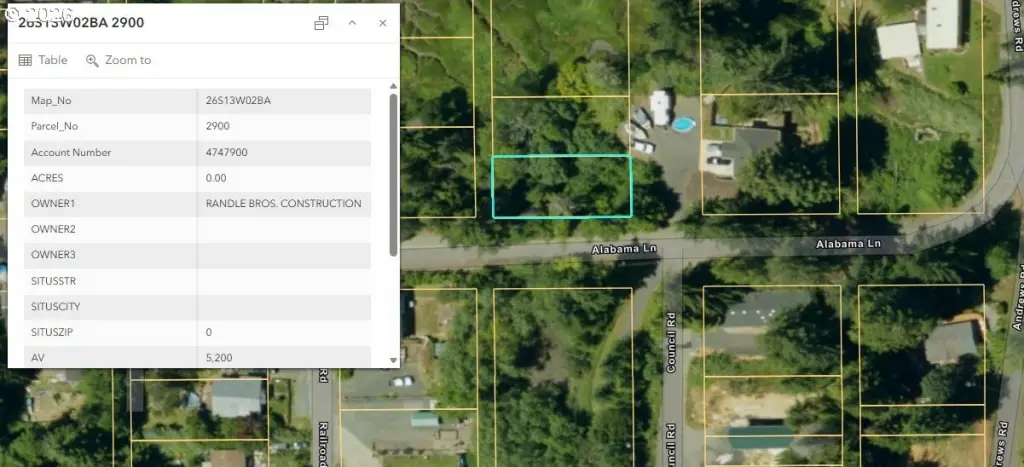Collapse the popup with the chevron up

[352, 23]
